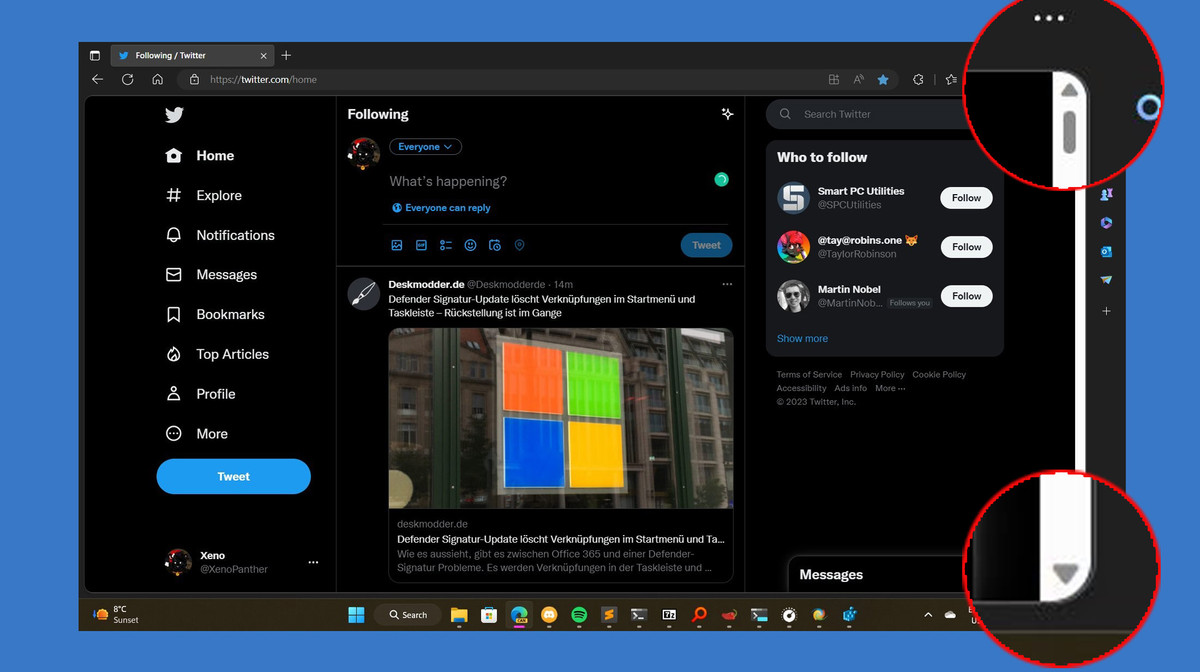
Task: Schedule the tweet via calendar icon
Action: point(495,245)
